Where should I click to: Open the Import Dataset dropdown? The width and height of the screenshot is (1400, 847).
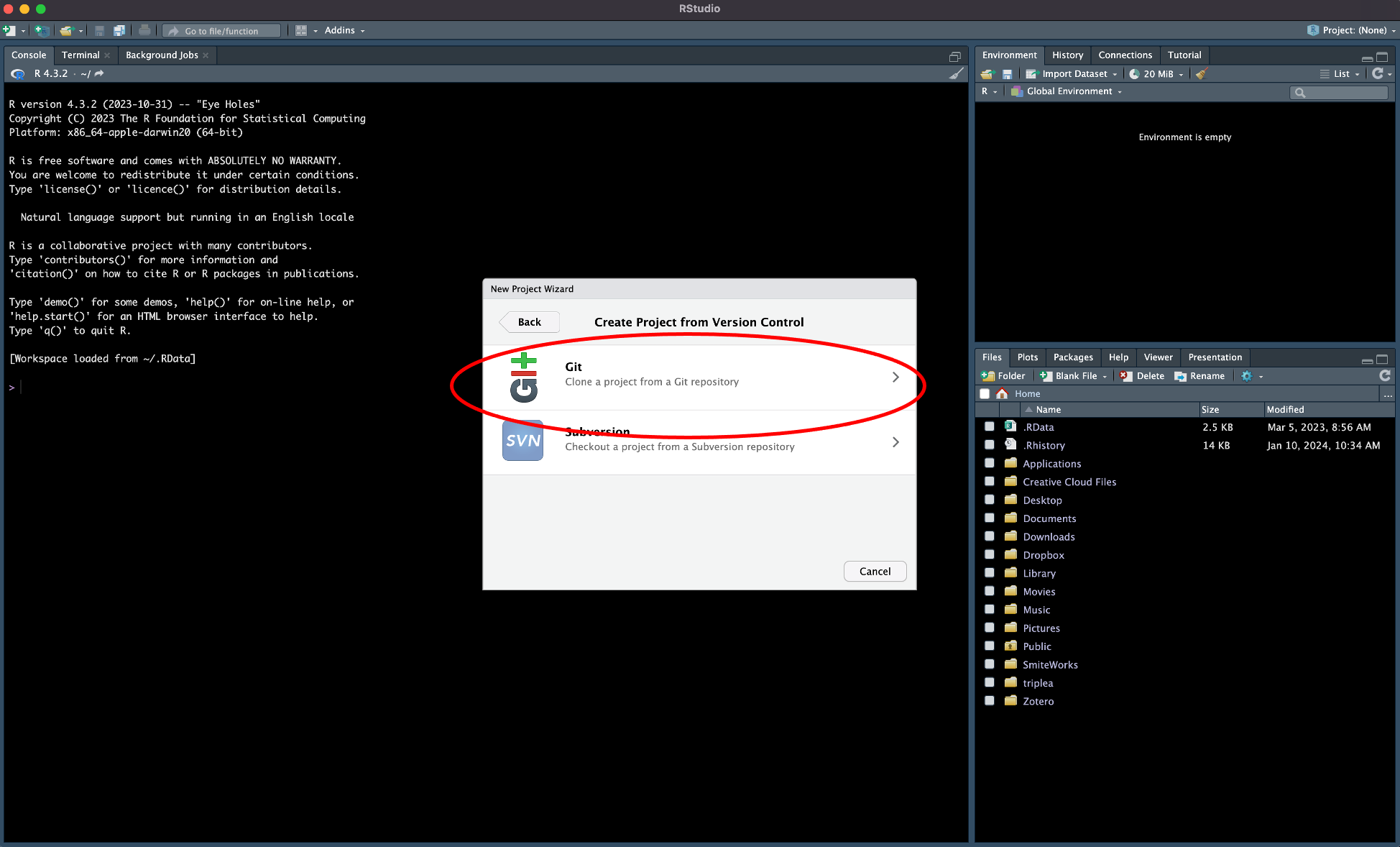point(1072,73)
